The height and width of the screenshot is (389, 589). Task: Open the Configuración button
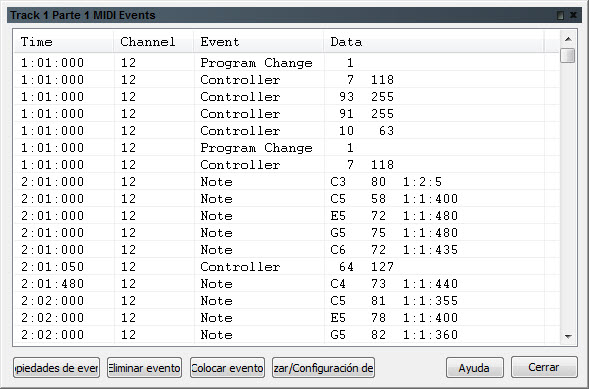(x=323, y=368)
